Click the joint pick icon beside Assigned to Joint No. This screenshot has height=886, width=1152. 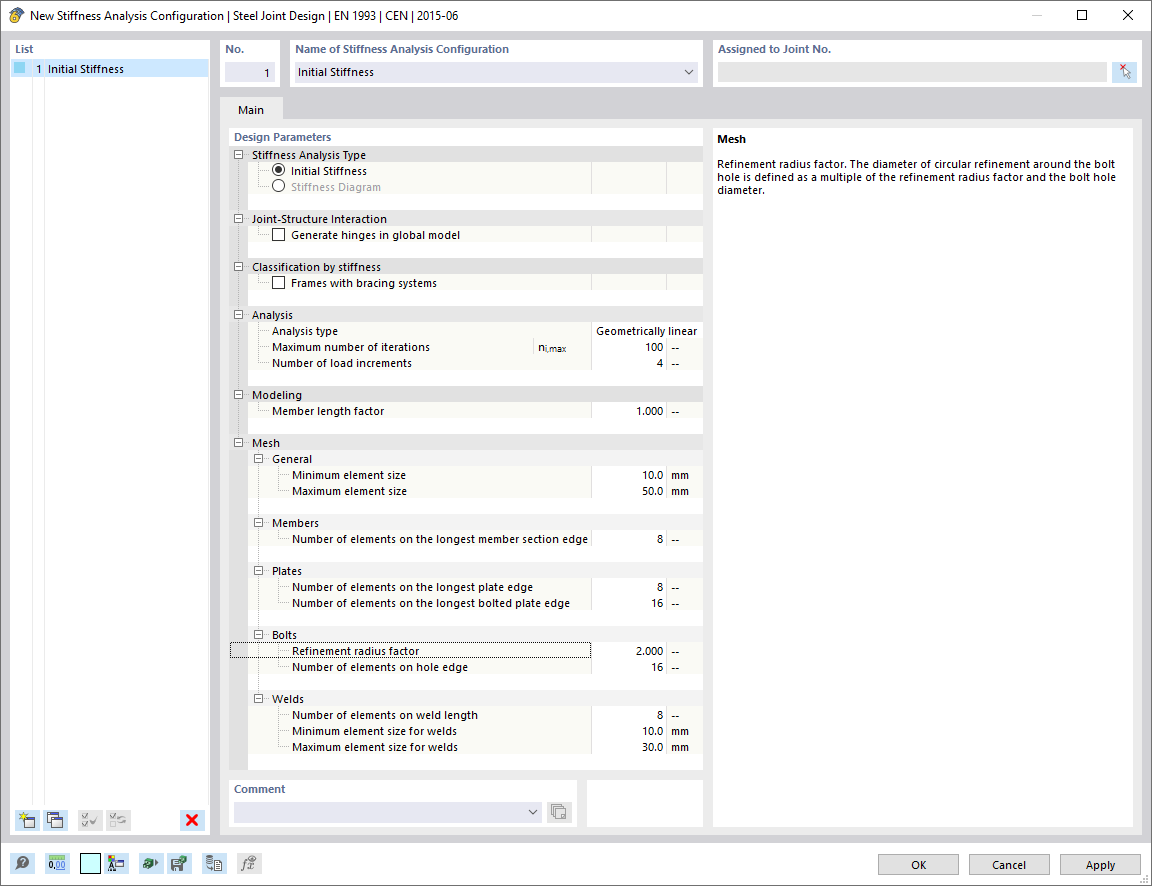click(1124, 72)
